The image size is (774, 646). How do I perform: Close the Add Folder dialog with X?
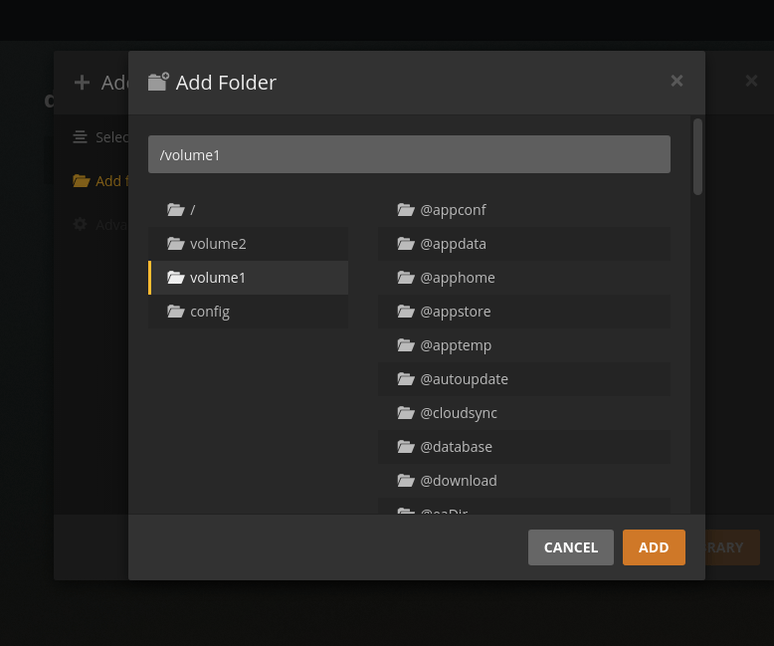677,81
